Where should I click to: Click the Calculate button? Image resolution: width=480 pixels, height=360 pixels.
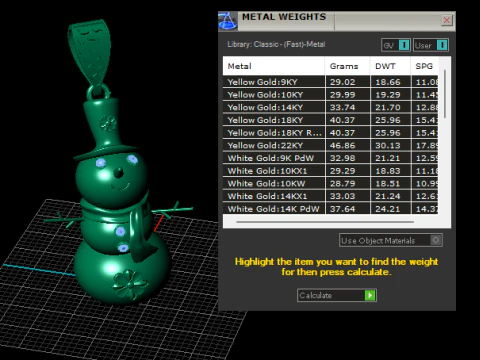point(337,295)
